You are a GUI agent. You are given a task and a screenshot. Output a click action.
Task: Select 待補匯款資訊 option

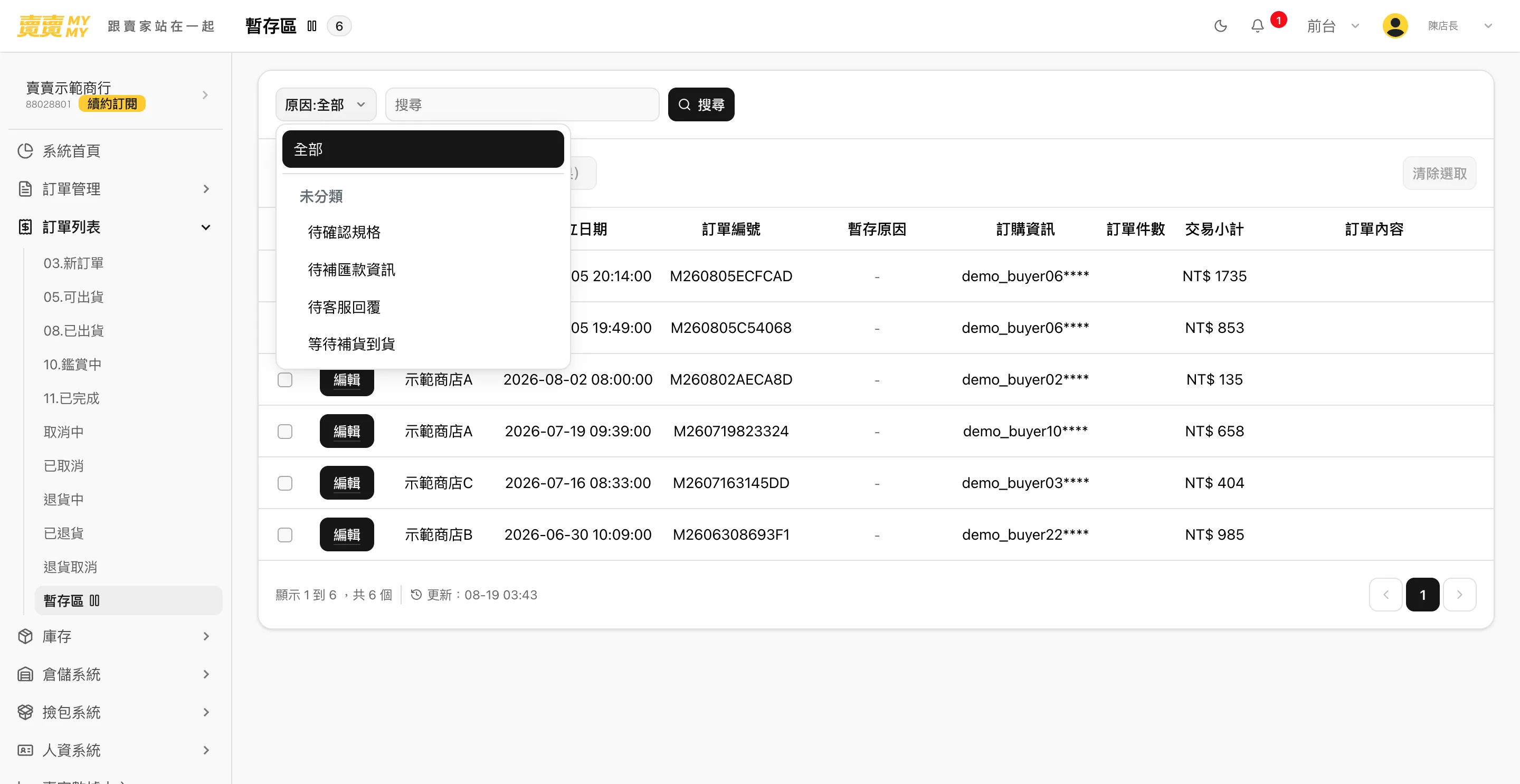tap(423, 270)
